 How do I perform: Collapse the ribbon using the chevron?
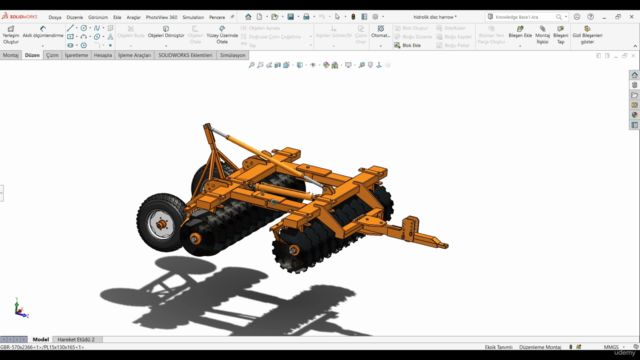tap(635, 46)
